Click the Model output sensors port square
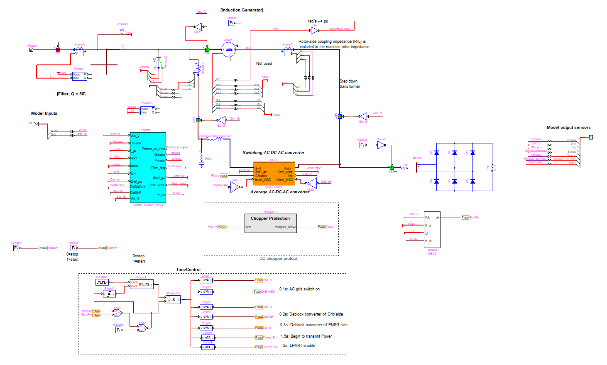The height and width of the screenshot is (365, 607). click(x=591, y=137)
